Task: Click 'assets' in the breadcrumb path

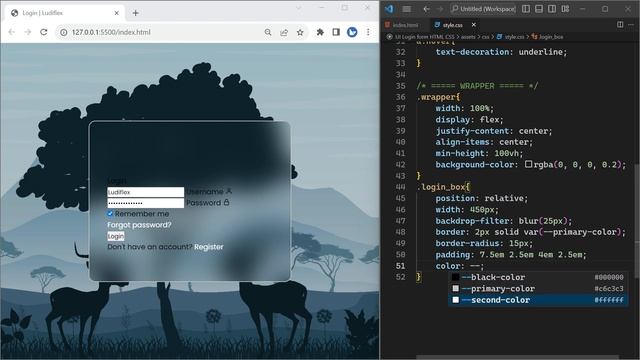Action: coord(468,37)
